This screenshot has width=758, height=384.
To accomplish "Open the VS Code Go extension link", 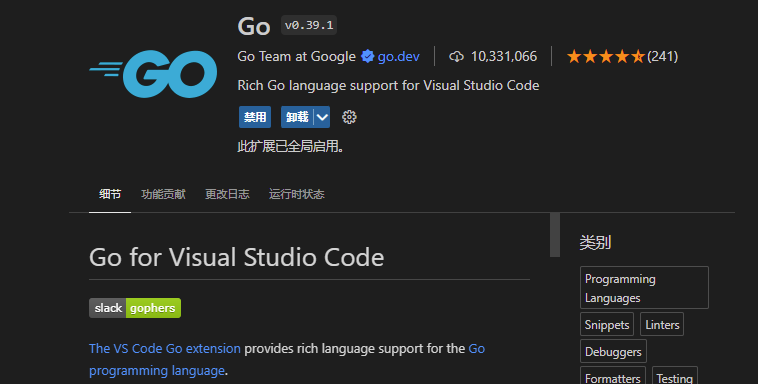I will (165, 349).
